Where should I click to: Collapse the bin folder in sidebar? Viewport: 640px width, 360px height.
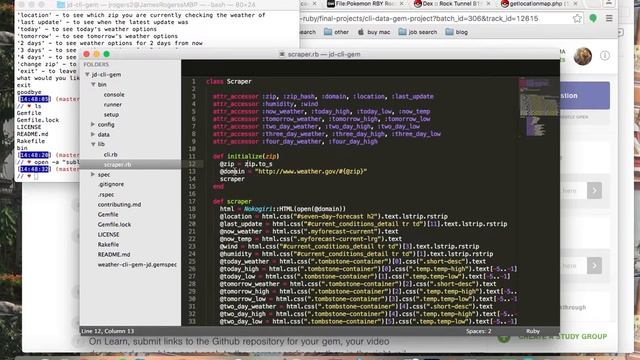coord(93,84)
